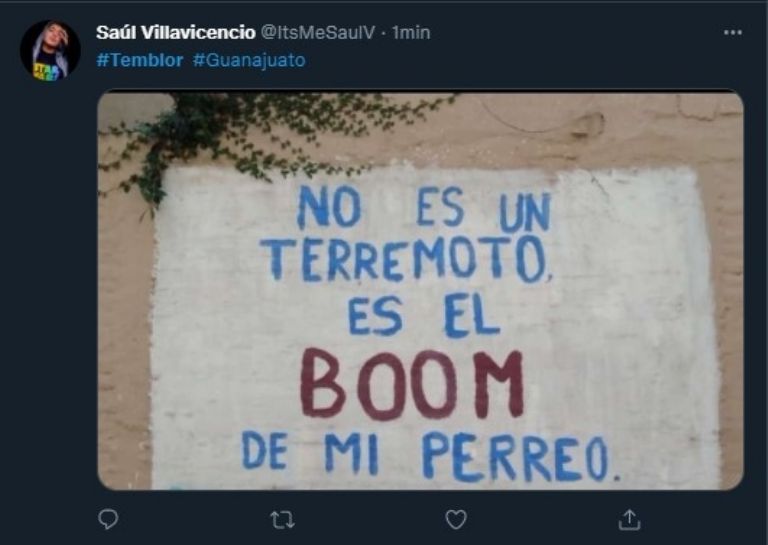Expand the tweet overflow menu ellipsis
Viewport: 768px width, 545px height.
[733, 32]
